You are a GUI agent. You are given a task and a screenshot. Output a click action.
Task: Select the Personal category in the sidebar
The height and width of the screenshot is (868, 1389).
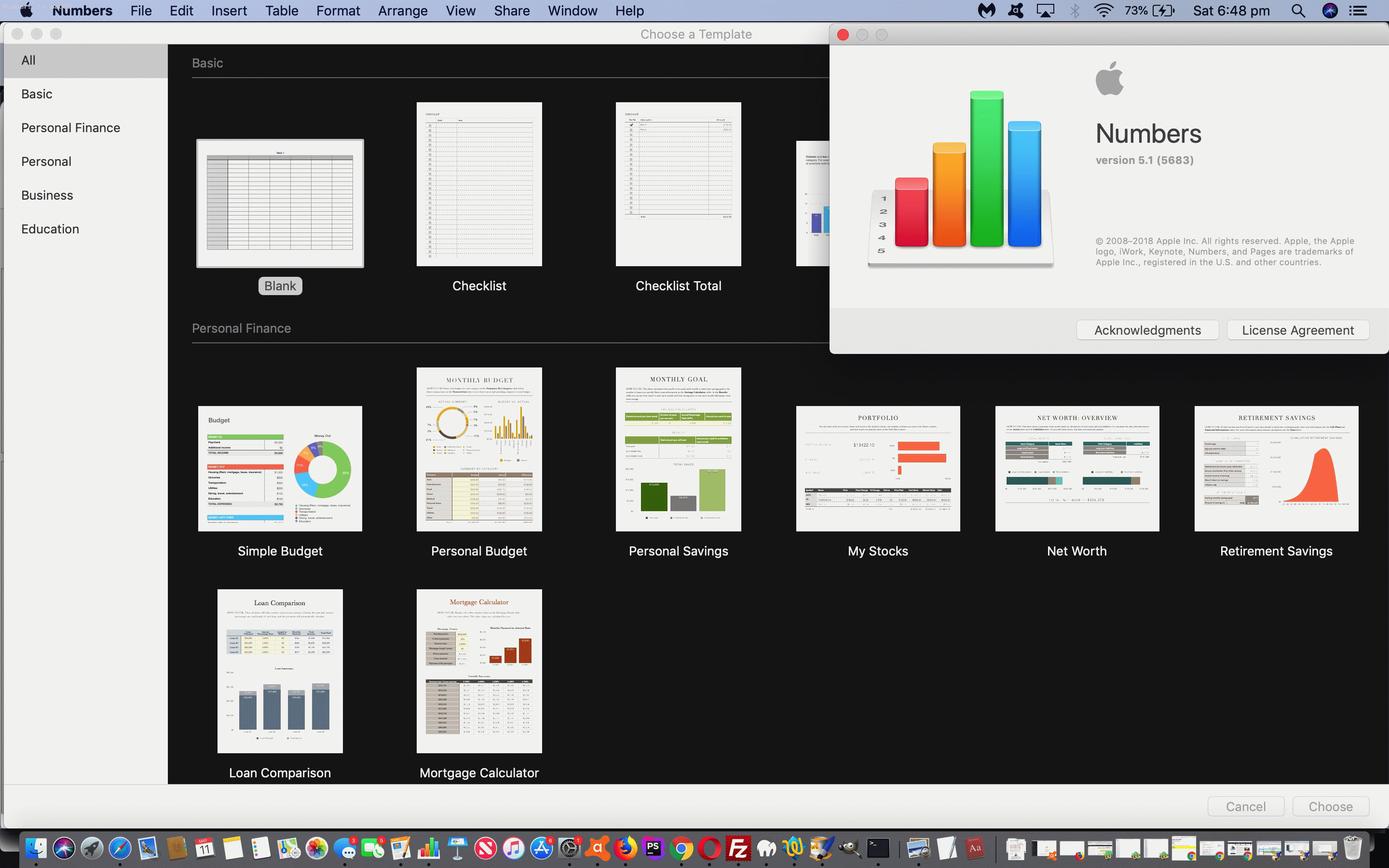coord(86,162)
